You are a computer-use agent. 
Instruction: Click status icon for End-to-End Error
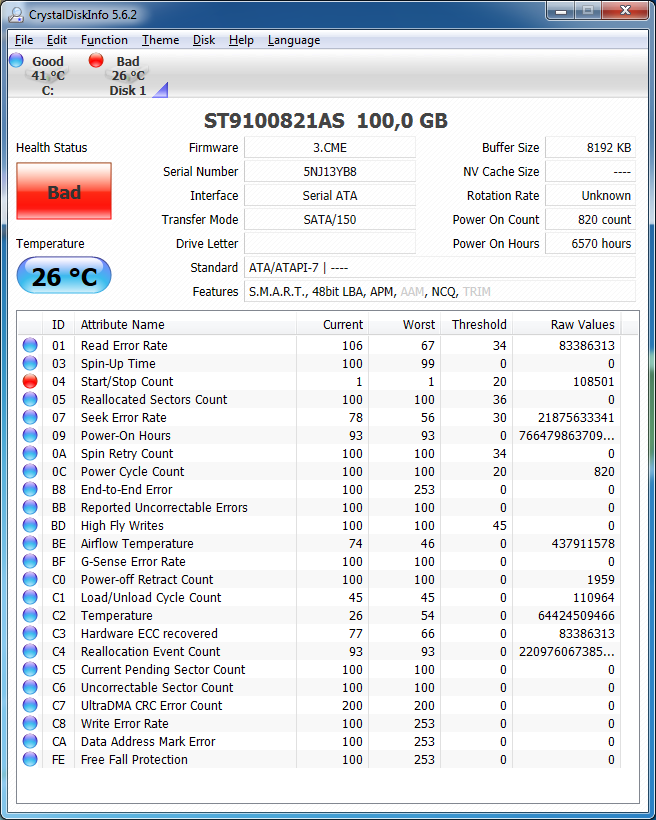[30, 489]
